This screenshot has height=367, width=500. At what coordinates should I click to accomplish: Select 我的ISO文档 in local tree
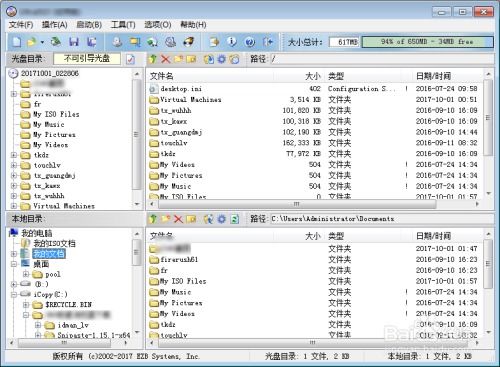pos(54,243)
